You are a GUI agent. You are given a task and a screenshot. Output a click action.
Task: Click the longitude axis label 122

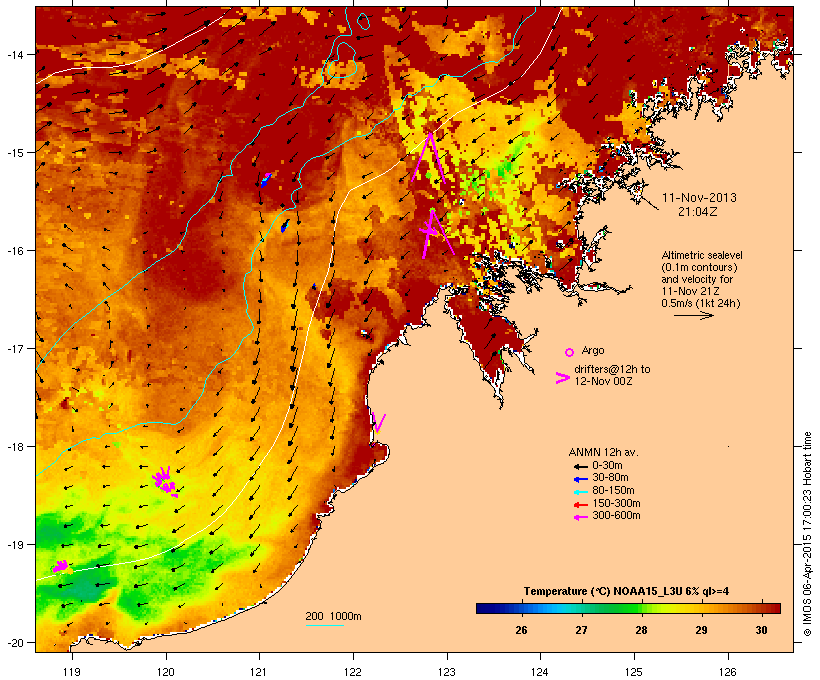click(x=353, y=672)
